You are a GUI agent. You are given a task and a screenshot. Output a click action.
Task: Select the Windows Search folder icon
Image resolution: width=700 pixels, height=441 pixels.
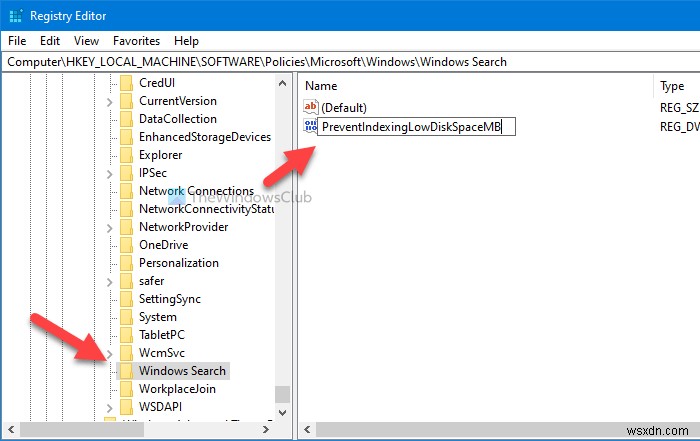[x=126, y=371]
